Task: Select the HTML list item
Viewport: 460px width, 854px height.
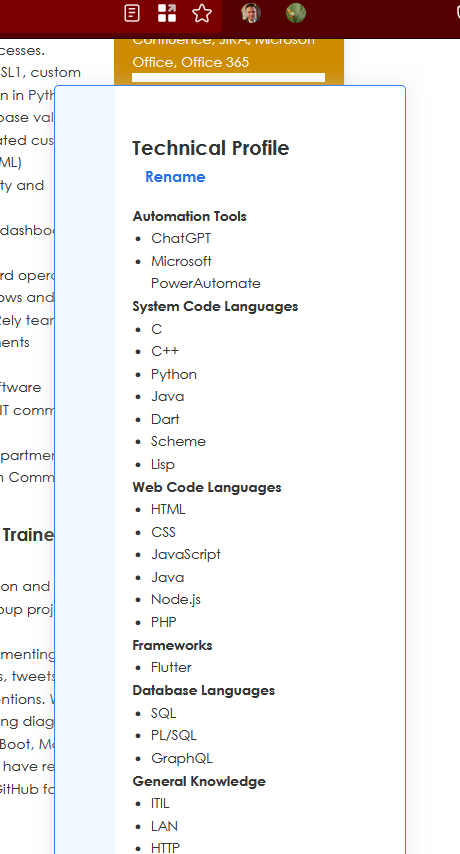Action: pyautogui.click(x=168, y=510)
